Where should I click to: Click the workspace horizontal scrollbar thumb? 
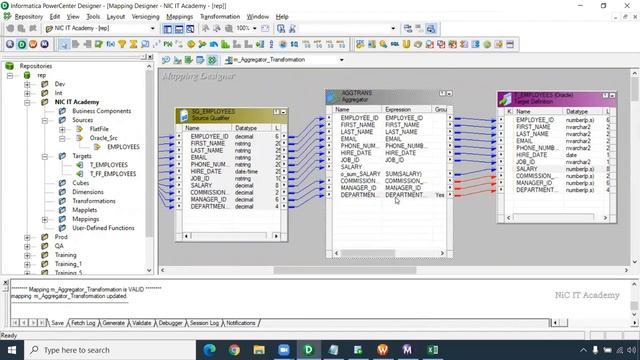pos(345,270)
